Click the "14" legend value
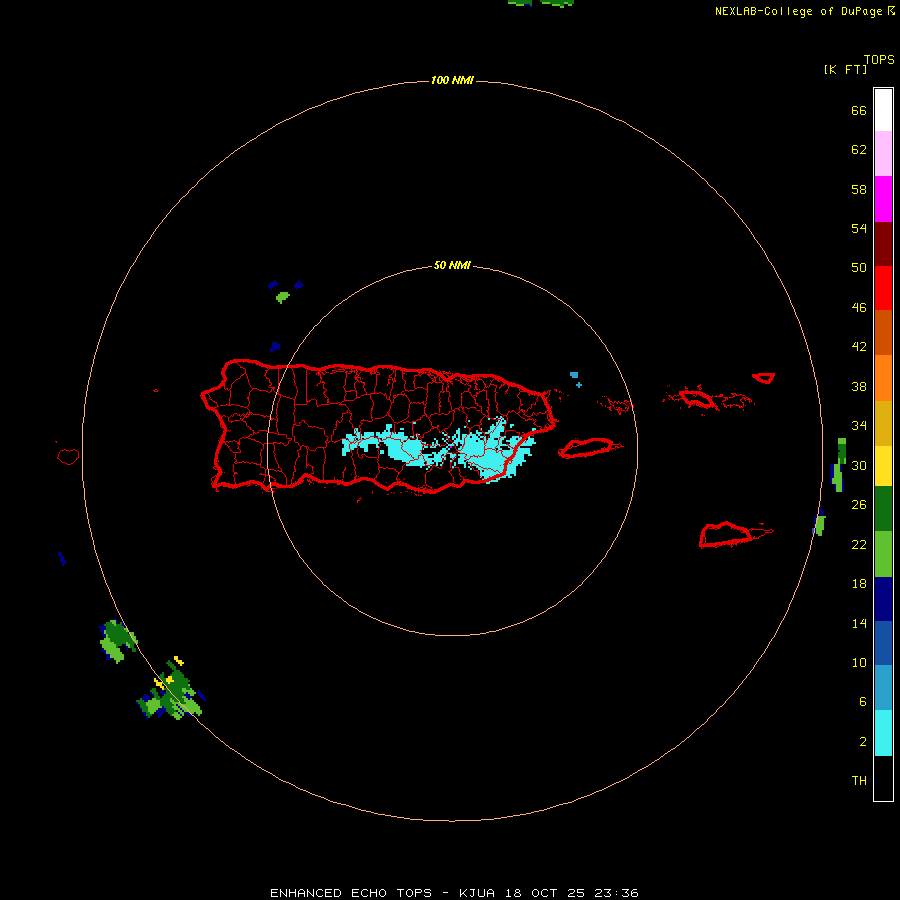This screenshot has width=900, height=900. tap(859, 623)
